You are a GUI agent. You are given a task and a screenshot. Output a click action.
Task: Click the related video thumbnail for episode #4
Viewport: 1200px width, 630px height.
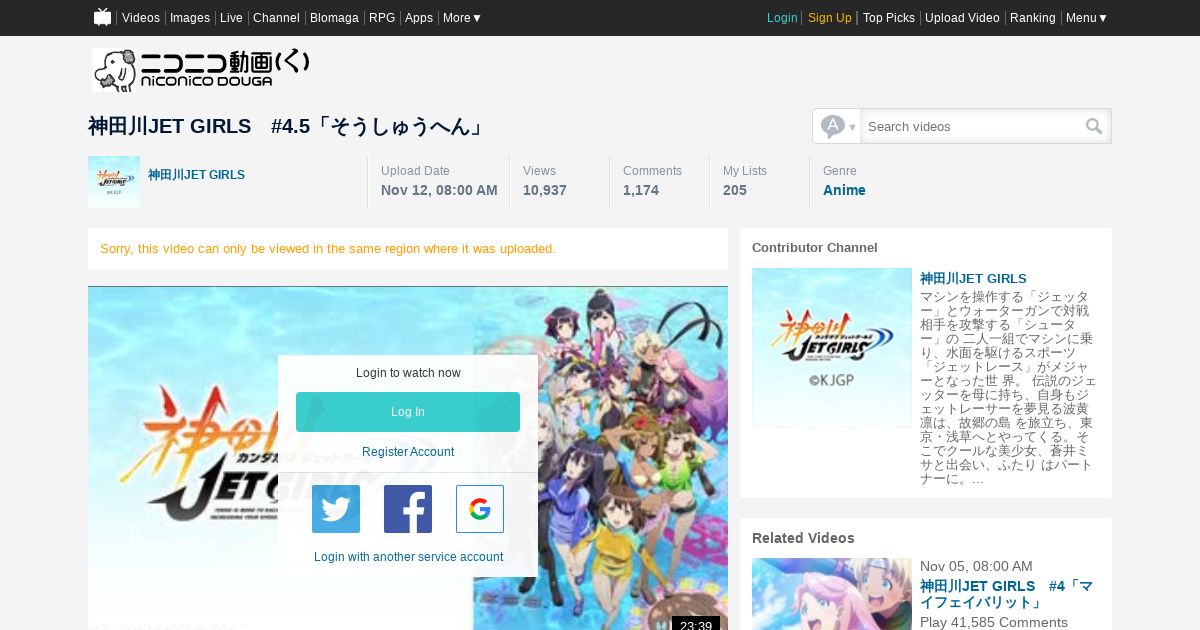click(x=832, y=594)
